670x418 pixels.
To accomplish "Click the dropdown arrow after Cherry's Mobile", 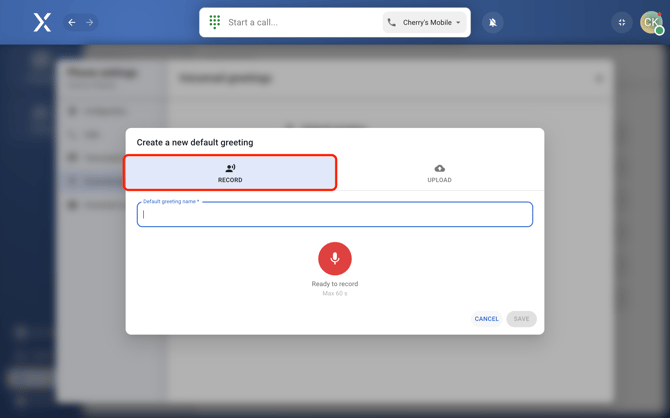I will 459,23.
